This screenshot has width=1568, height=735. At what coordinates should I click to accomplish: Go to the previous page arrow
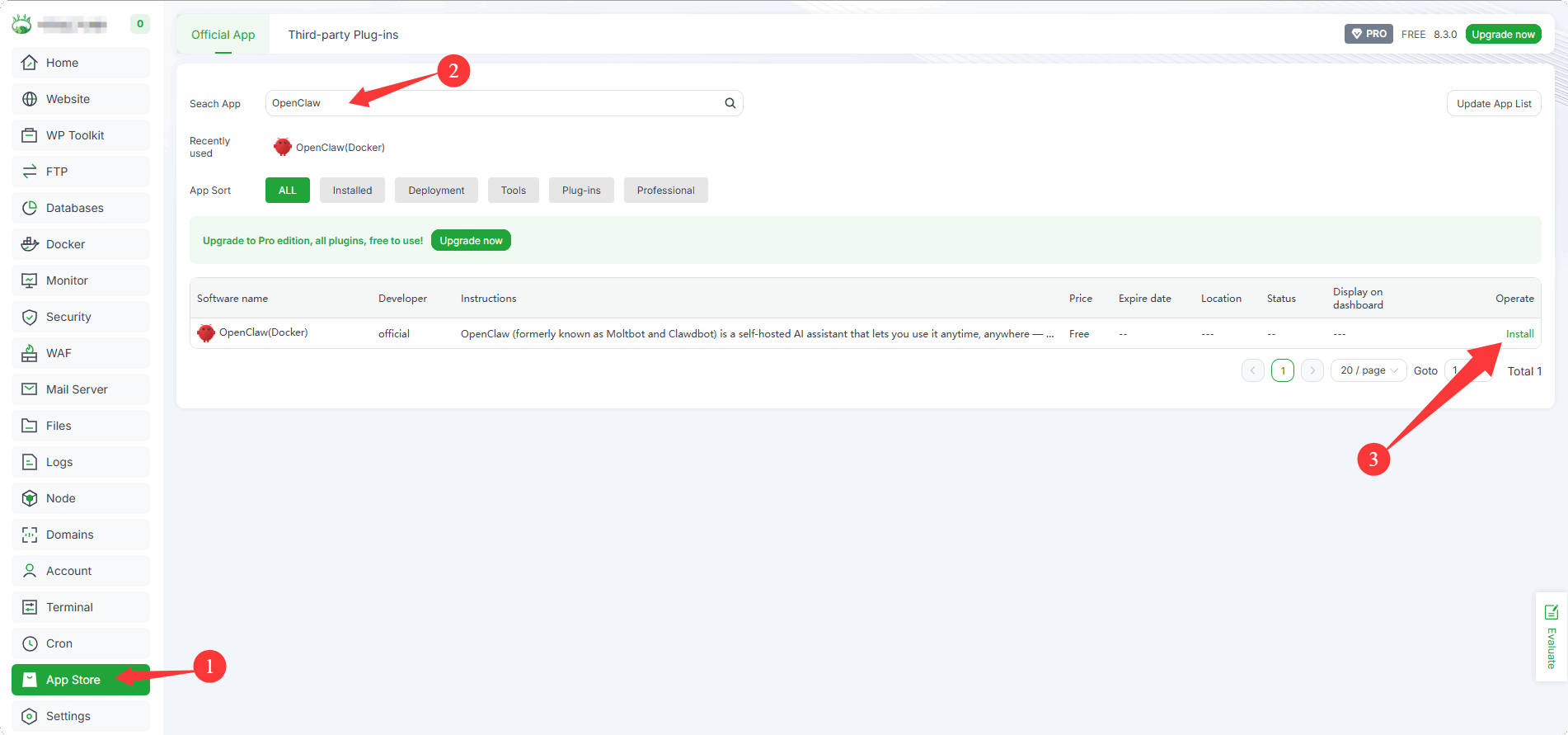(x=1253, y=370)
